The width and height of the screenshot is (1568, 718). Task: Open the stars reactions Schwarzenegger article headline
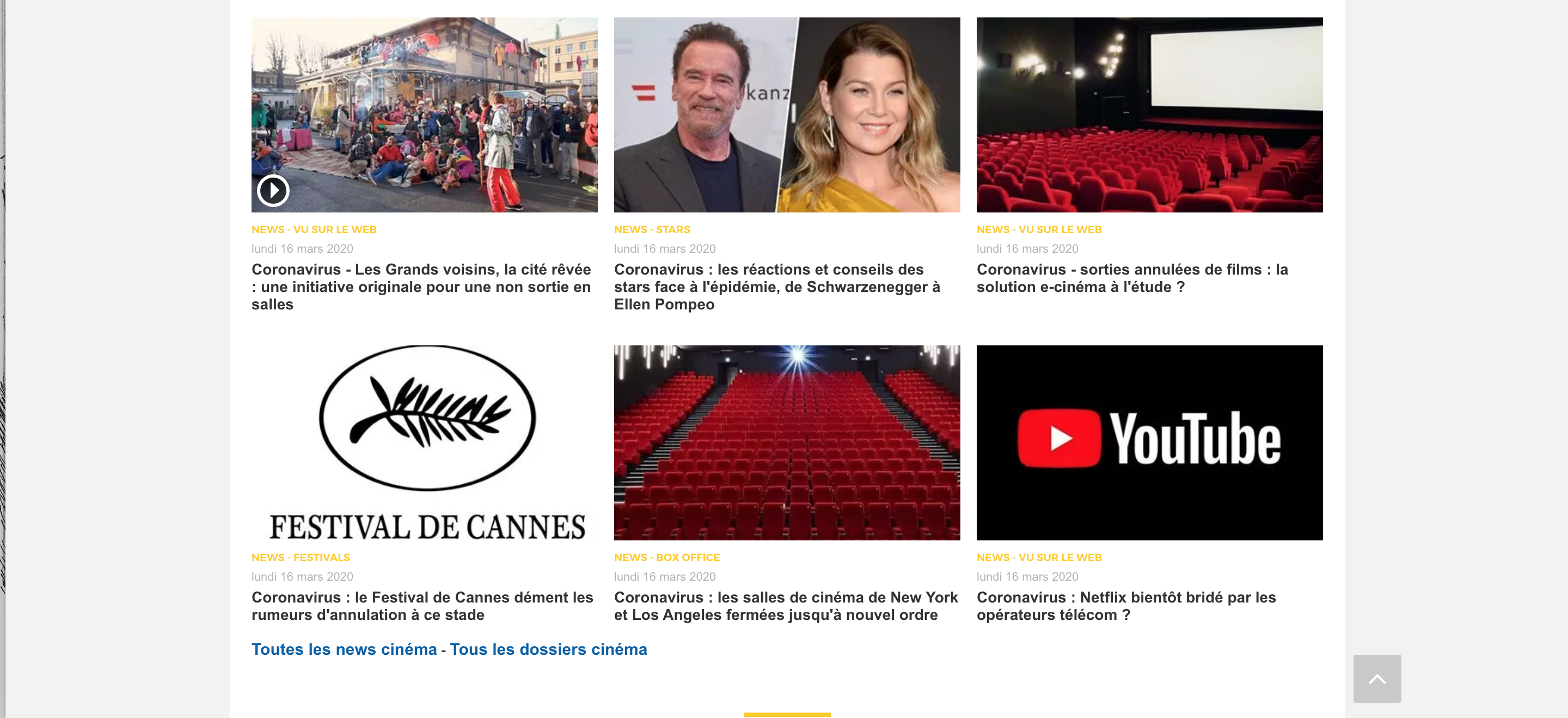[777, 287]
